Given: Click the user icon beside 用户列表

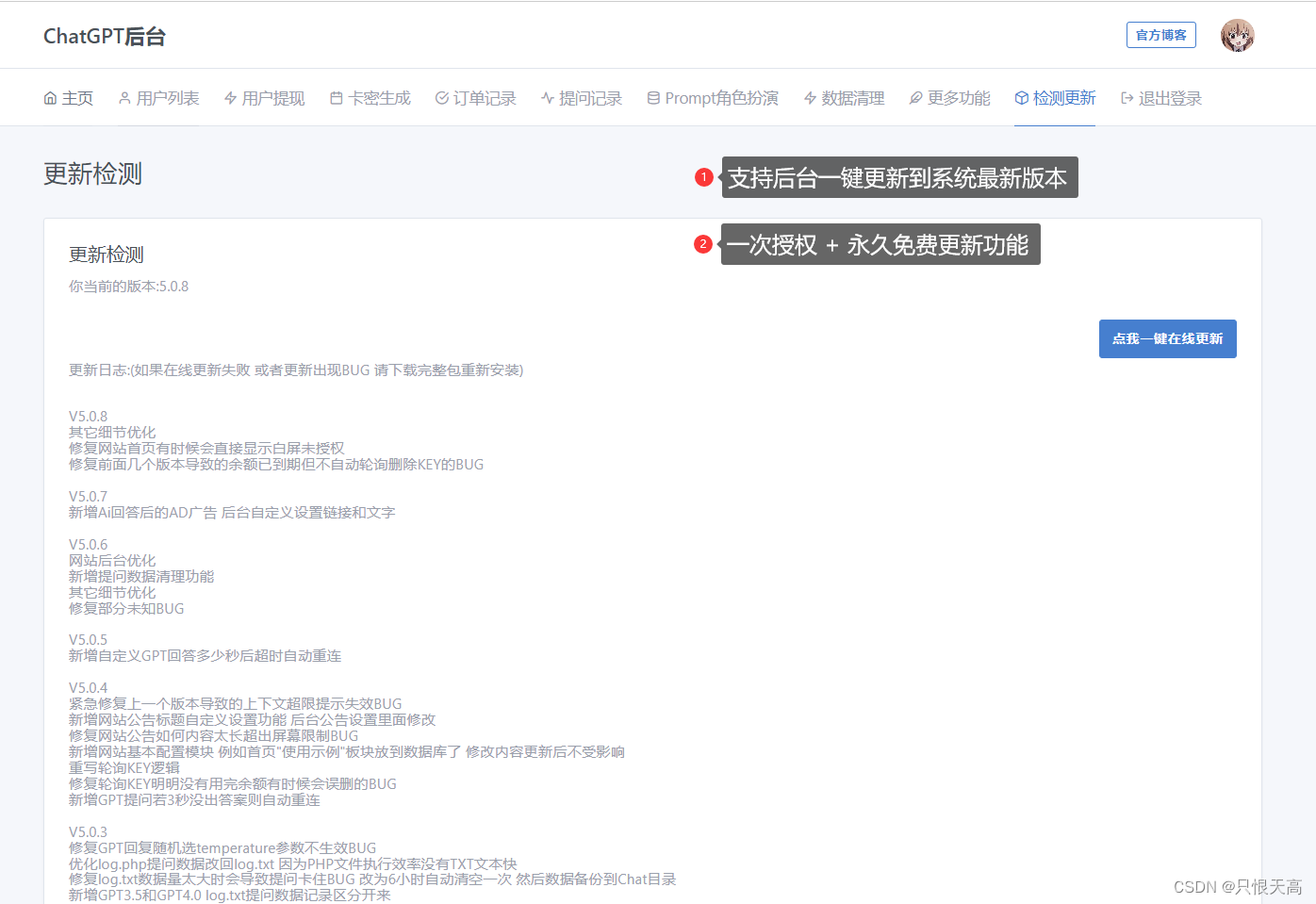Looking at the screenshot, I should point(124,98).
